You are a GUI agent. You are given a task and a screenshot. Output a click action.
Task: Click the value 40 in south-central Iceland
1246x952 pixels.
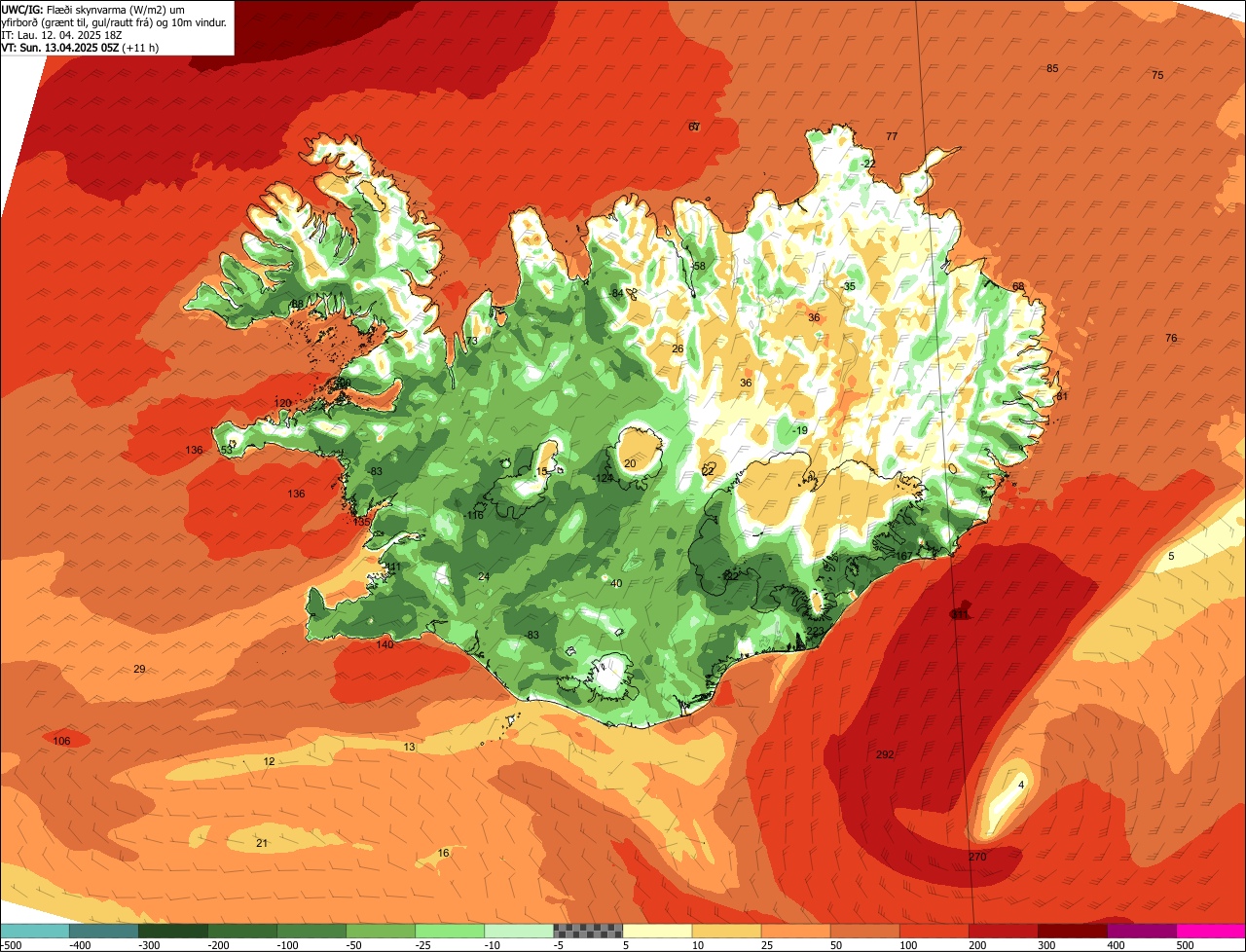[616, 583]
